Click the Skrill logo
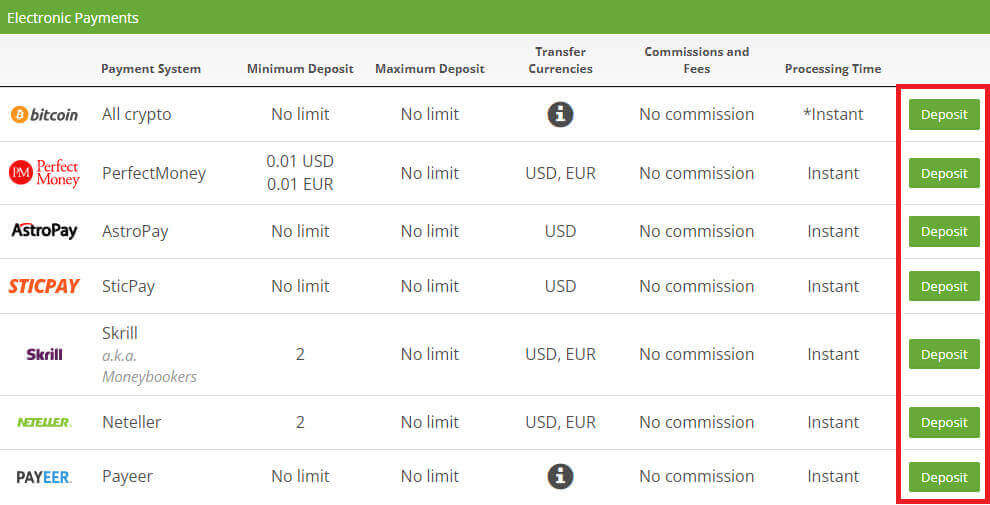Viewport: 990px width, 505px height. (44, 354)
